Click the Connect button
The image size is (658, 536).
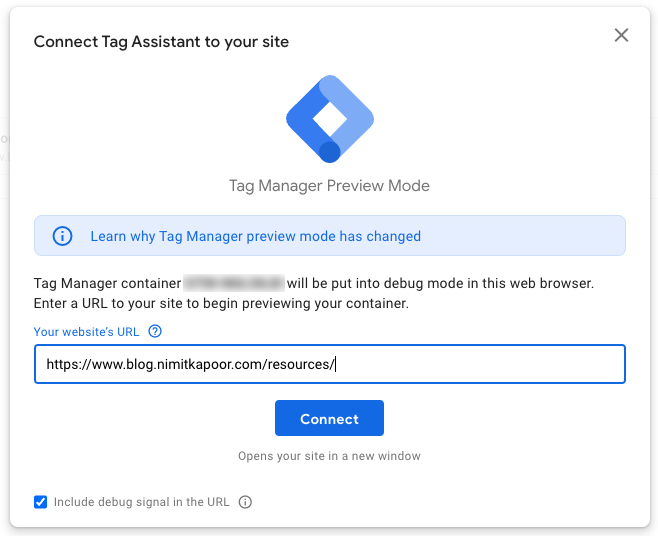pos(329,418)
